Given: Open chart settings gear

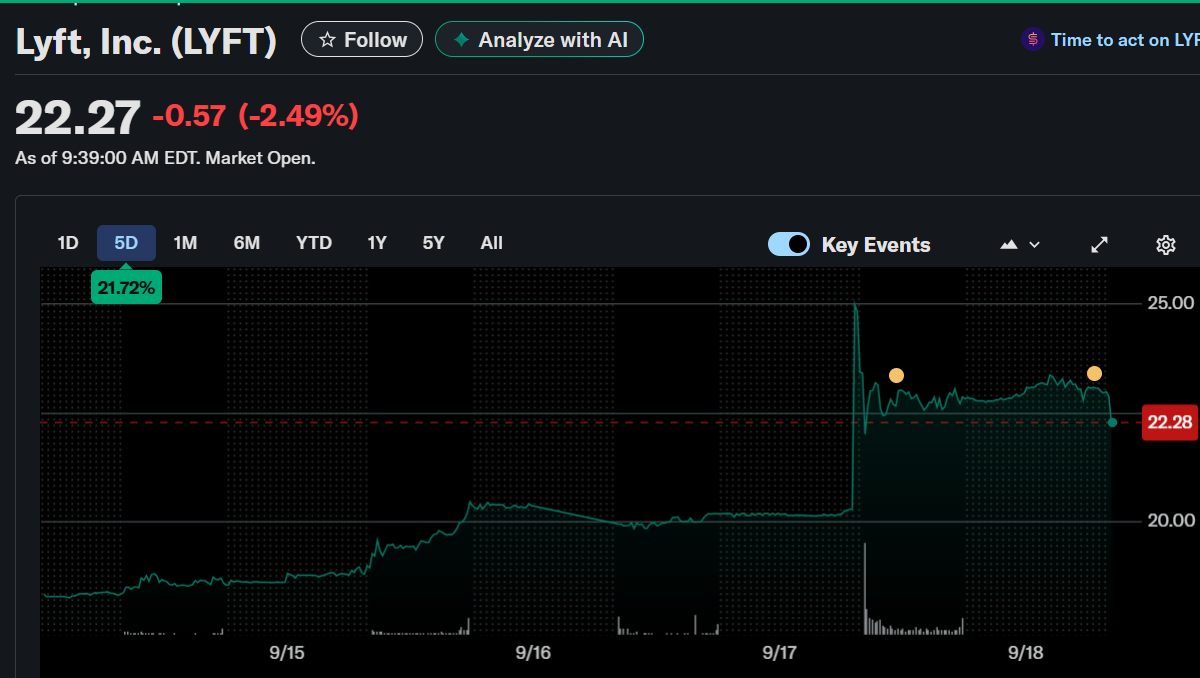Looking at the screenshot, I should point(1165,245).
